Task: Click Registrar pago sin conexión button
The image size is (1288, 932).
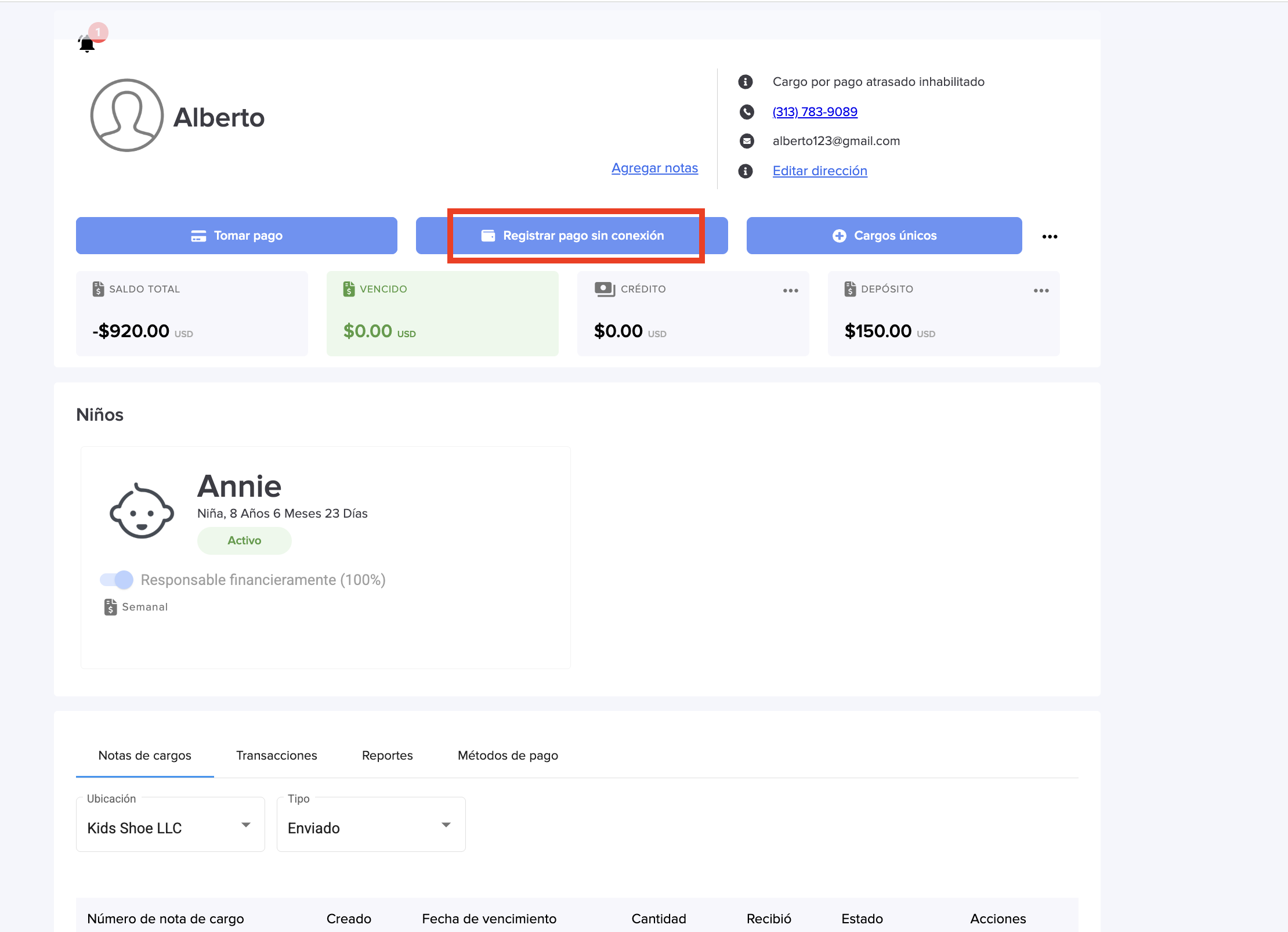Action: pyautogui.click(x=572, y=236)
